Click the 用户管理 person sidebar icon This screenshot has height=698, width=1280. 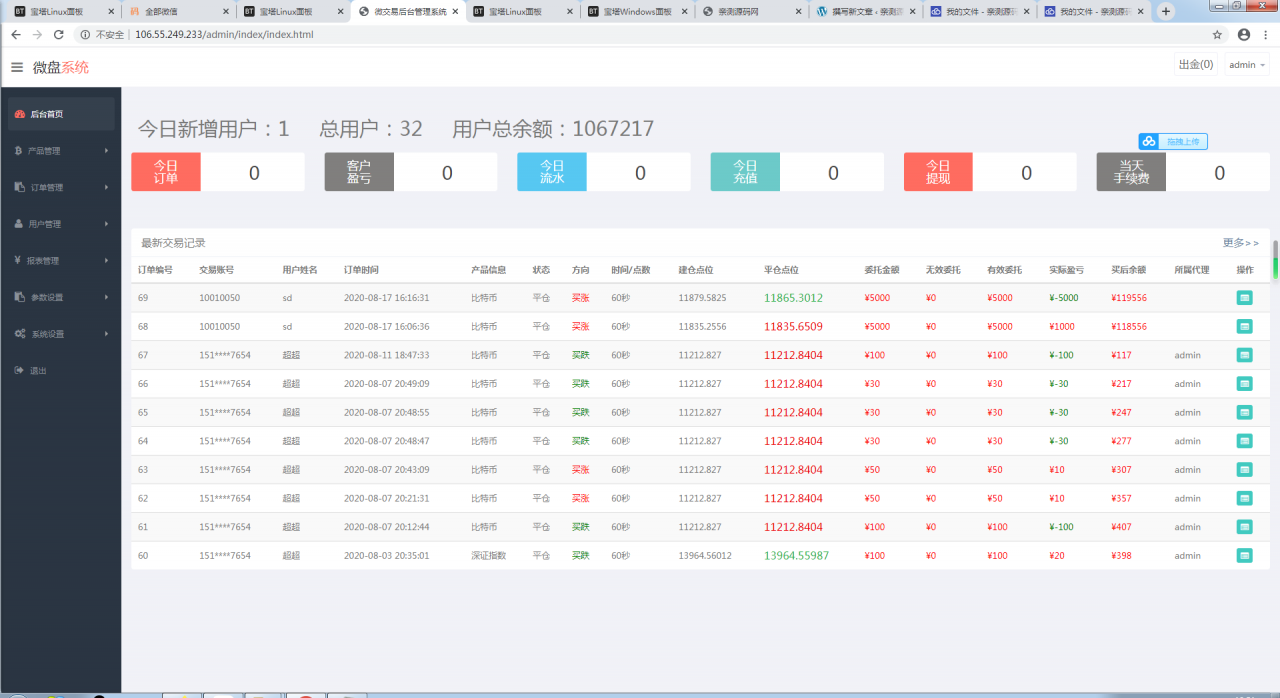(x=19, y=224)
